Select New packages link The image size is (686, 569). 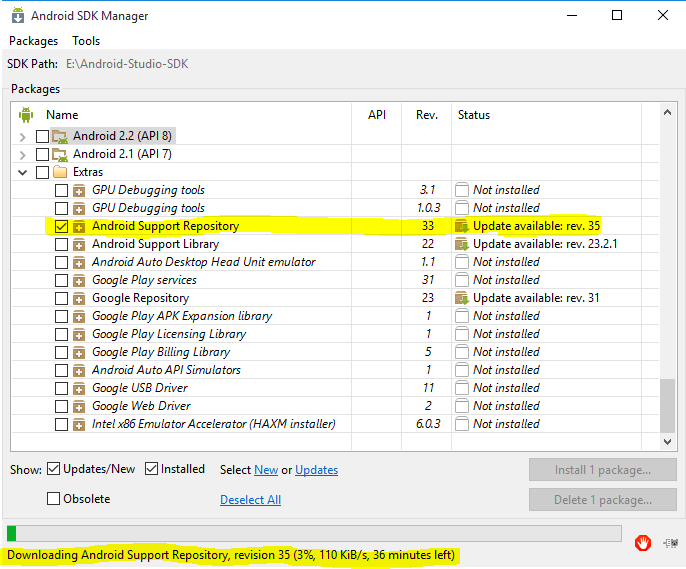pos(266,470)
